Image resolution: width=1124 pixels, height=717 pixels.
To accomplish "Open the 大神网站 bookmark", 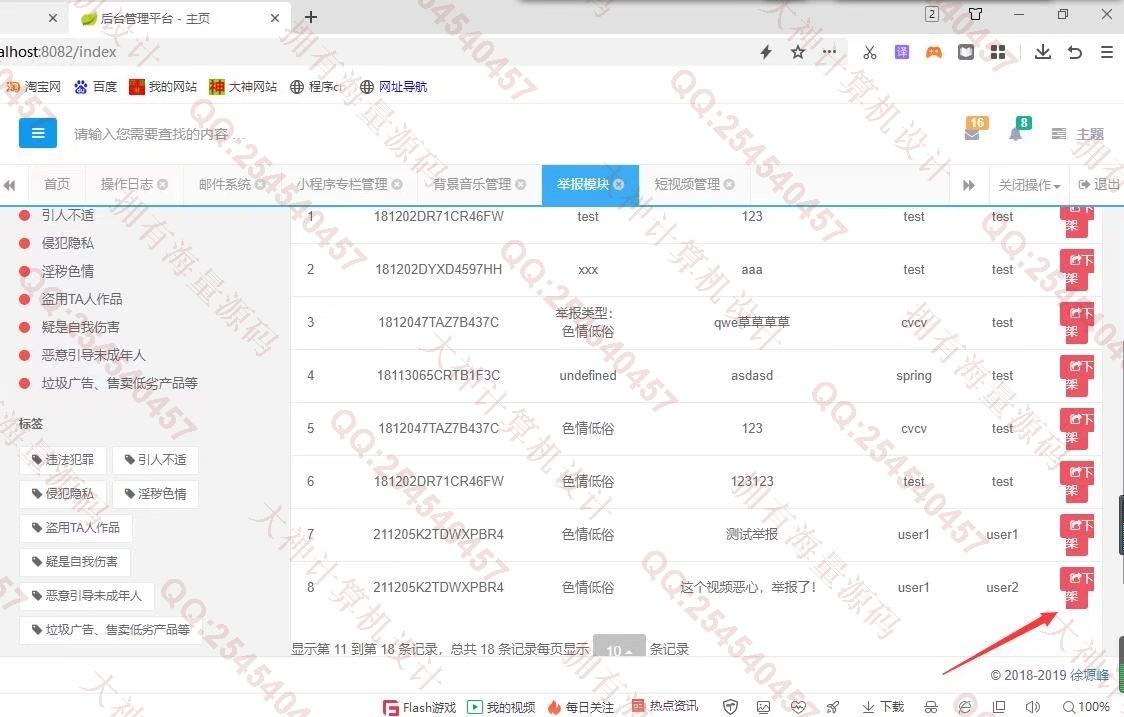I will coord(243,87).
